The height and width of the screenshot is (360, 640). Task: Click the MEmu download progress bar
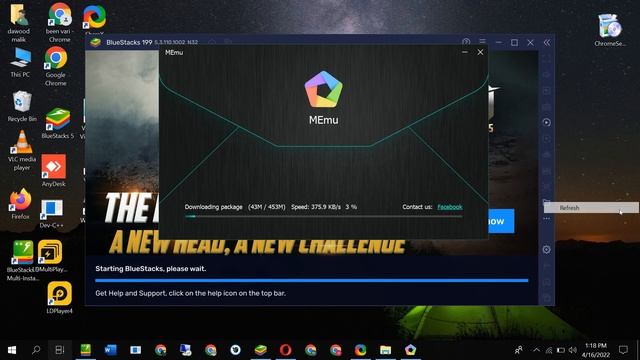click(324, 216)
